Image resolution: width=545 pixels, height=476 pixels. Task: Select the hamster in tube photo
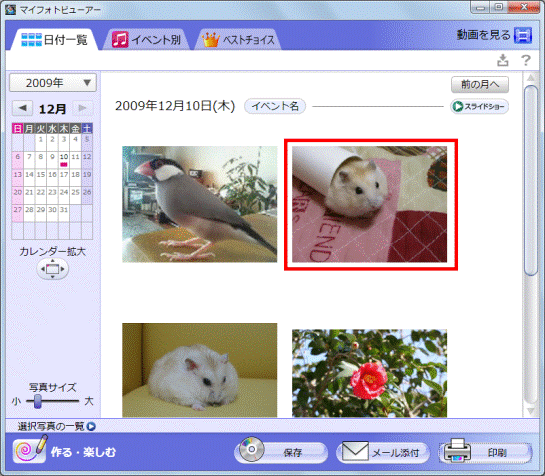(x=369, y=204)
